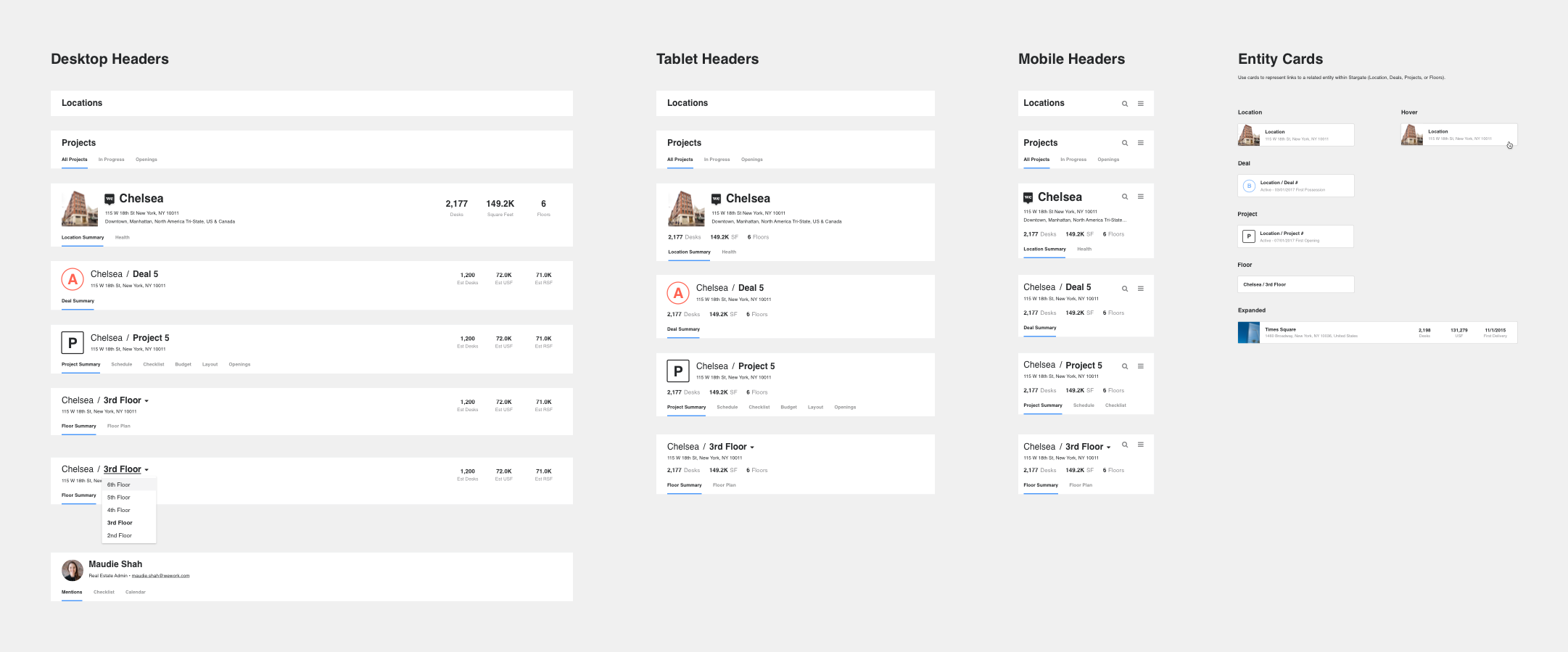
Task: Click the Locations title in desktop header
Action: point(82,103)
